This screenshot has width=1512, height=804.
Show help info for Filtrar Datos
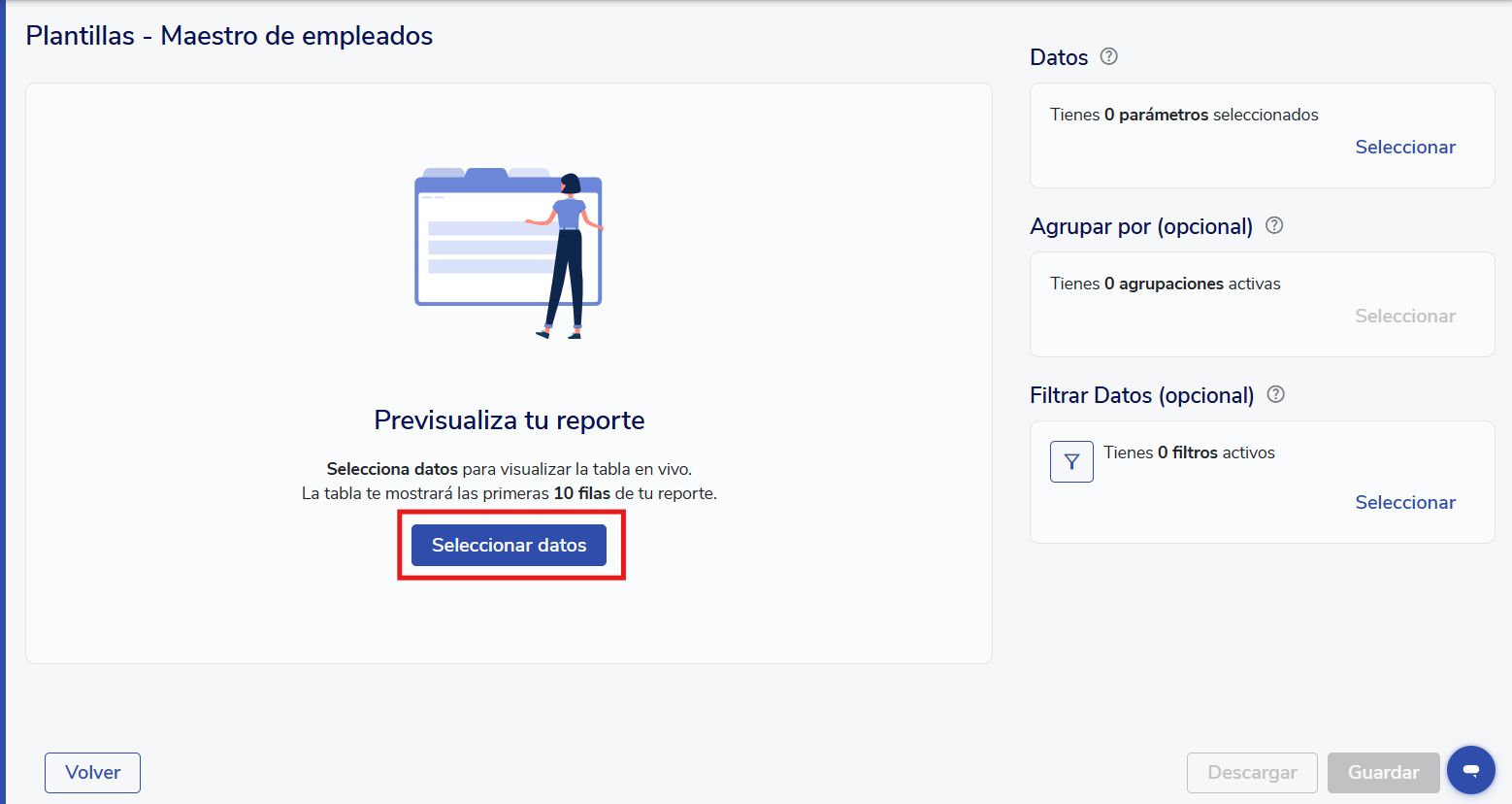[1276, 395]
